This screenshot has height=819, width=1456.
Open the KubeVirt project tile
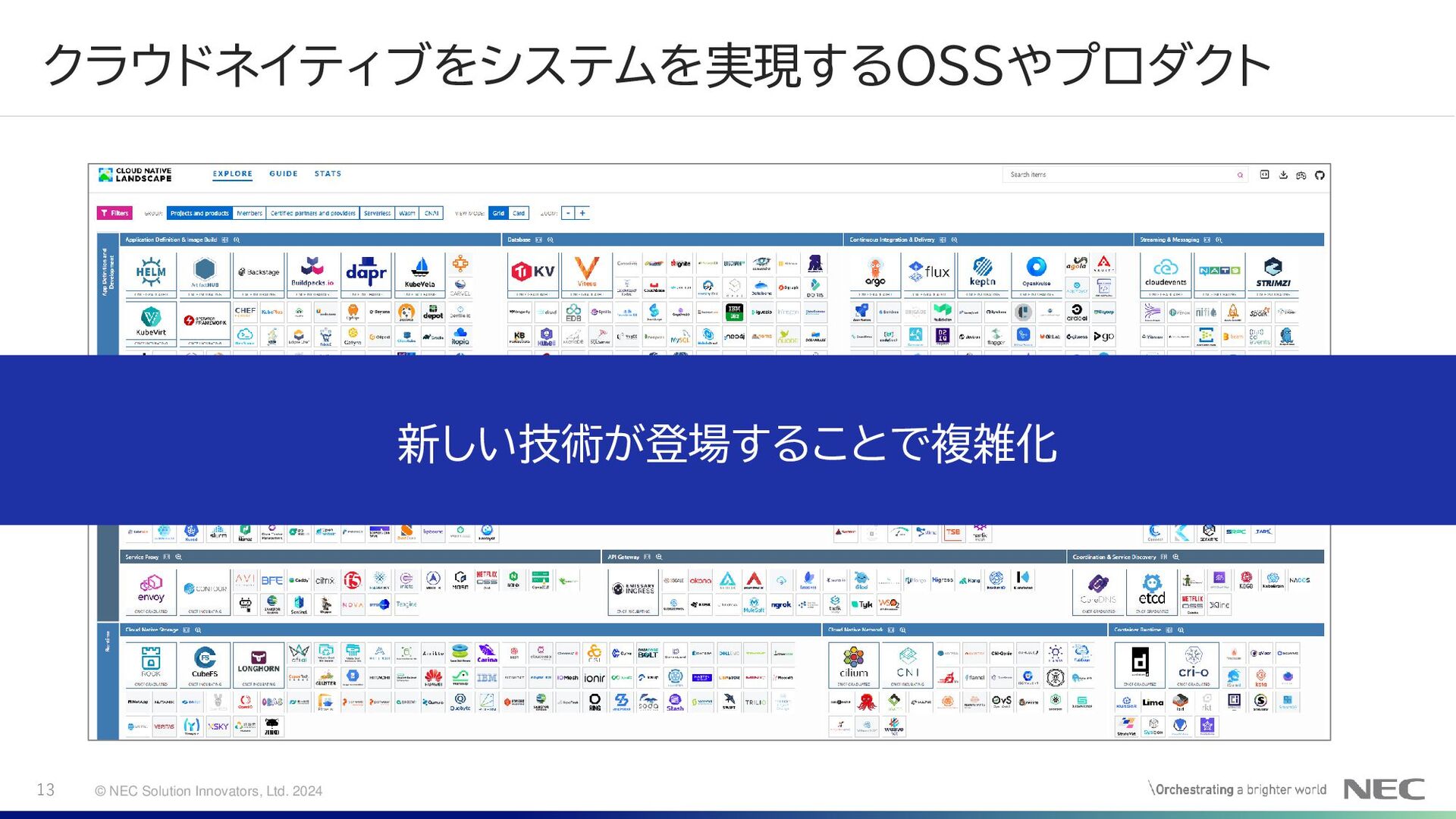coord(151,324)
